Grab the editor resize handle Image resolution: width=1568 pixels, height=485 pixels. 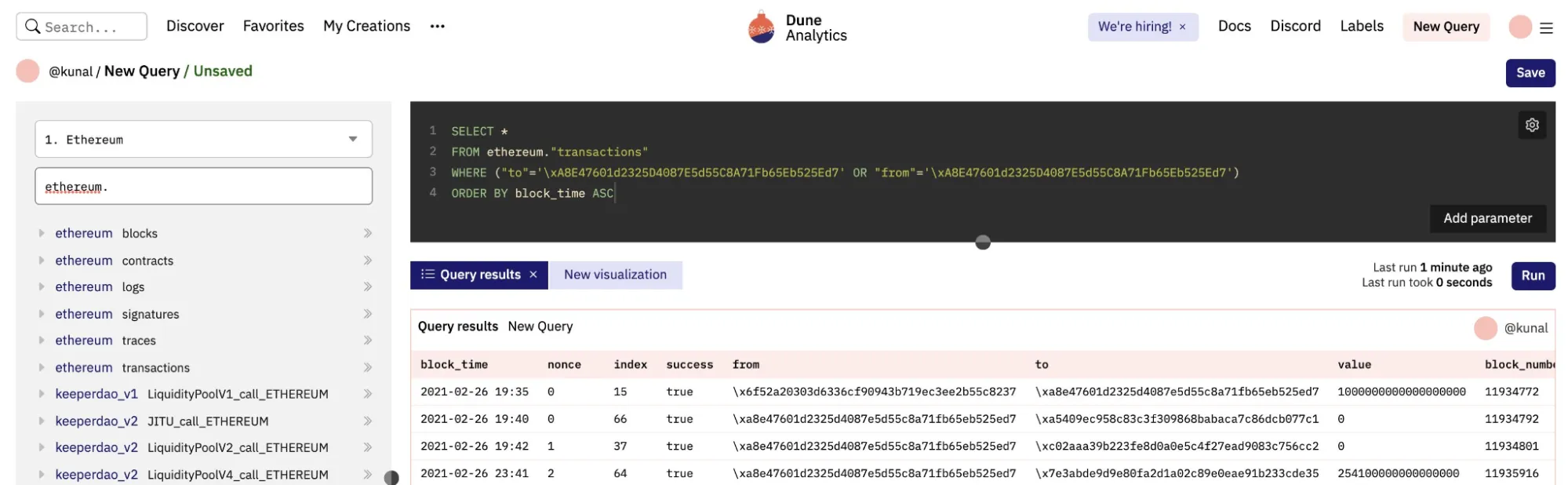(x=982, y=242)
